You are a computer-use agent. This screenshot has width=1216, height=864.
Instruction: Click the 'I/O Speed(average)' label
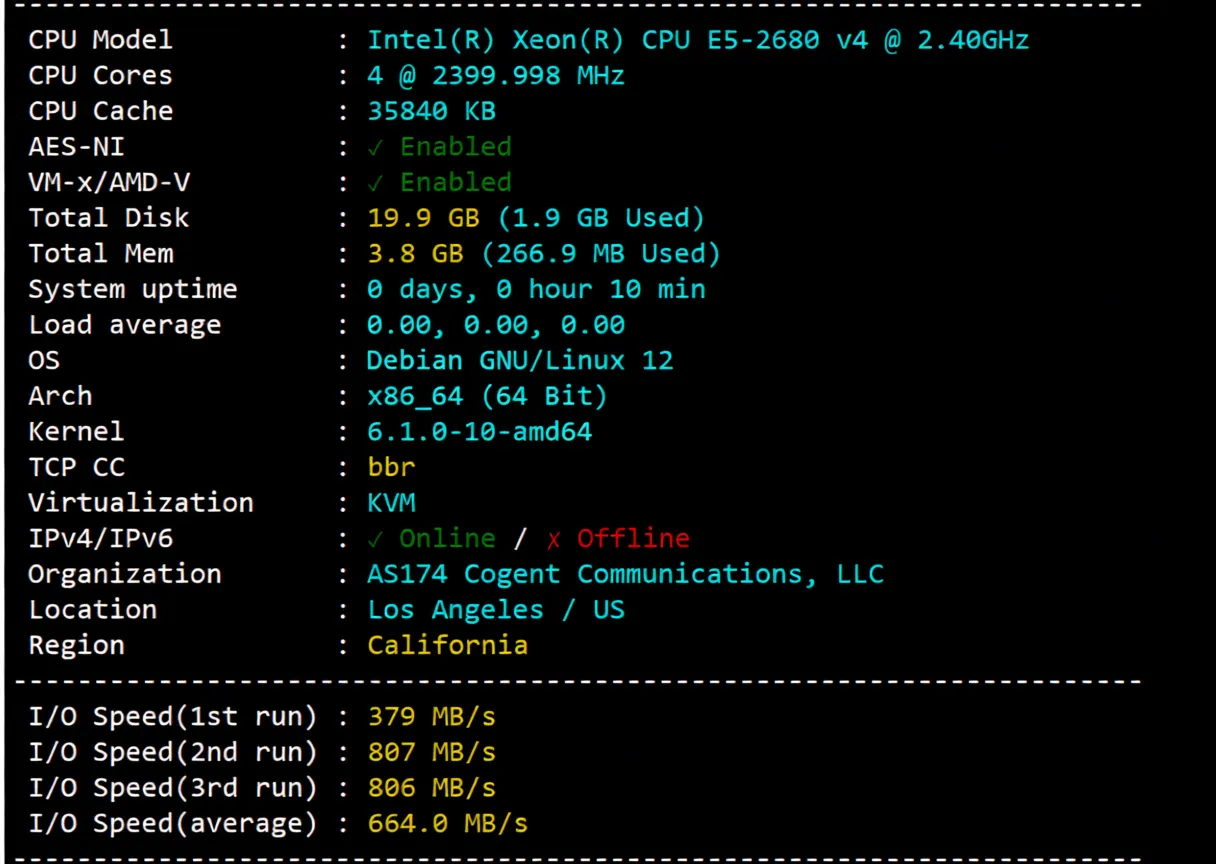click(x=172, y=824)
